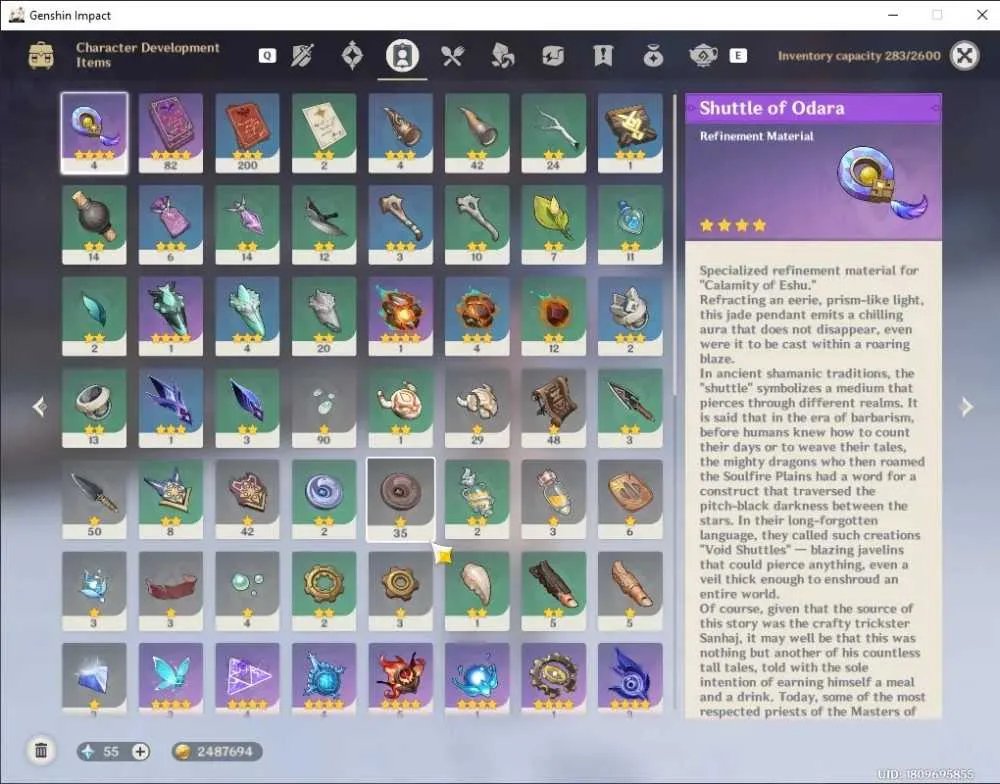Click the Refinement Material label
Image resolution: width=1000 pixels, height=784 pixels.
point(756,136)
